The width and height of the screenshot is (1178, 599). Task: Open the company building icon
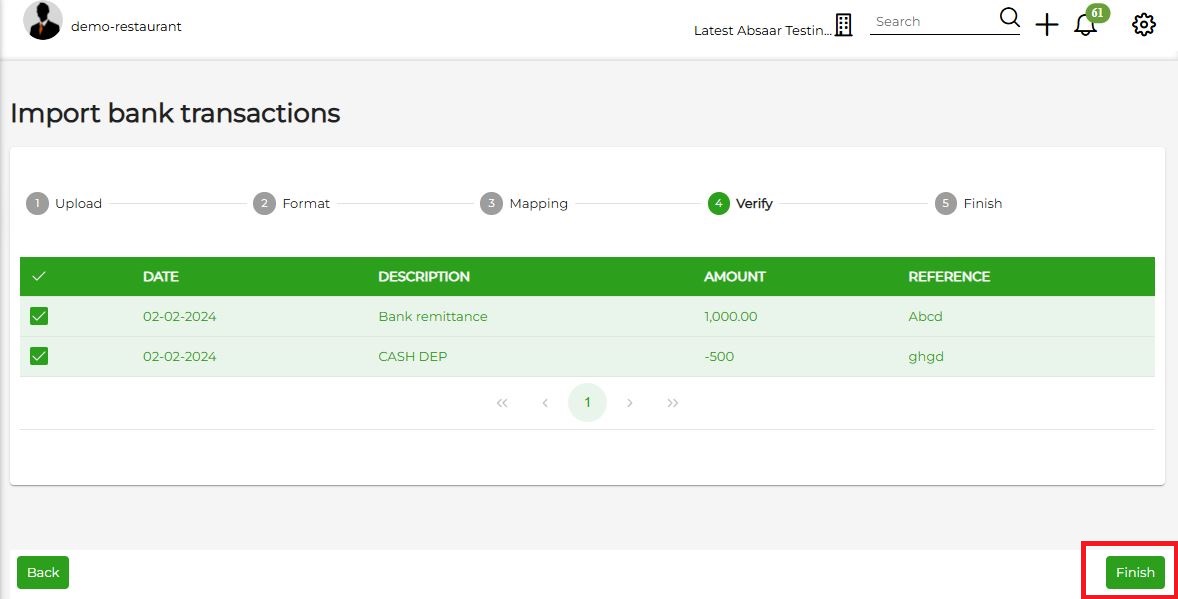point(844,25)
